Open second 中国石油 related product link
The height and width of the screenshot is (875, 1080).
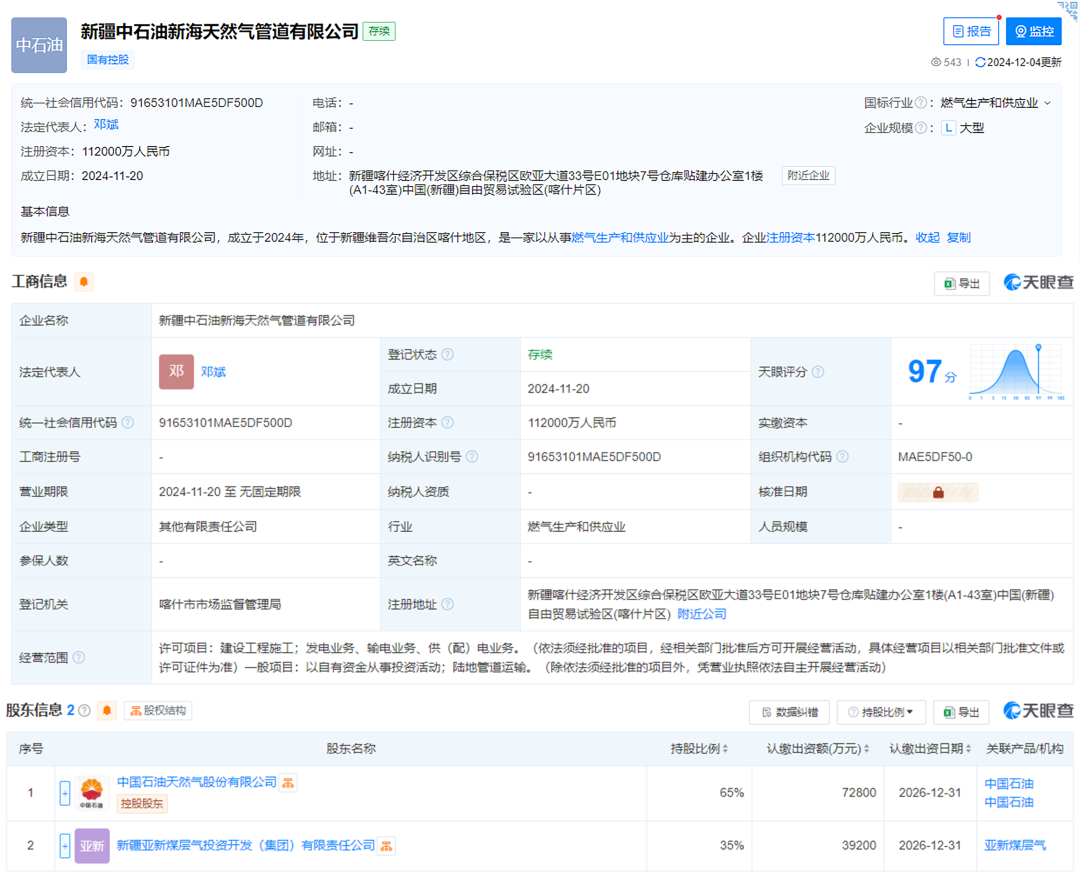pos(1009,803)
